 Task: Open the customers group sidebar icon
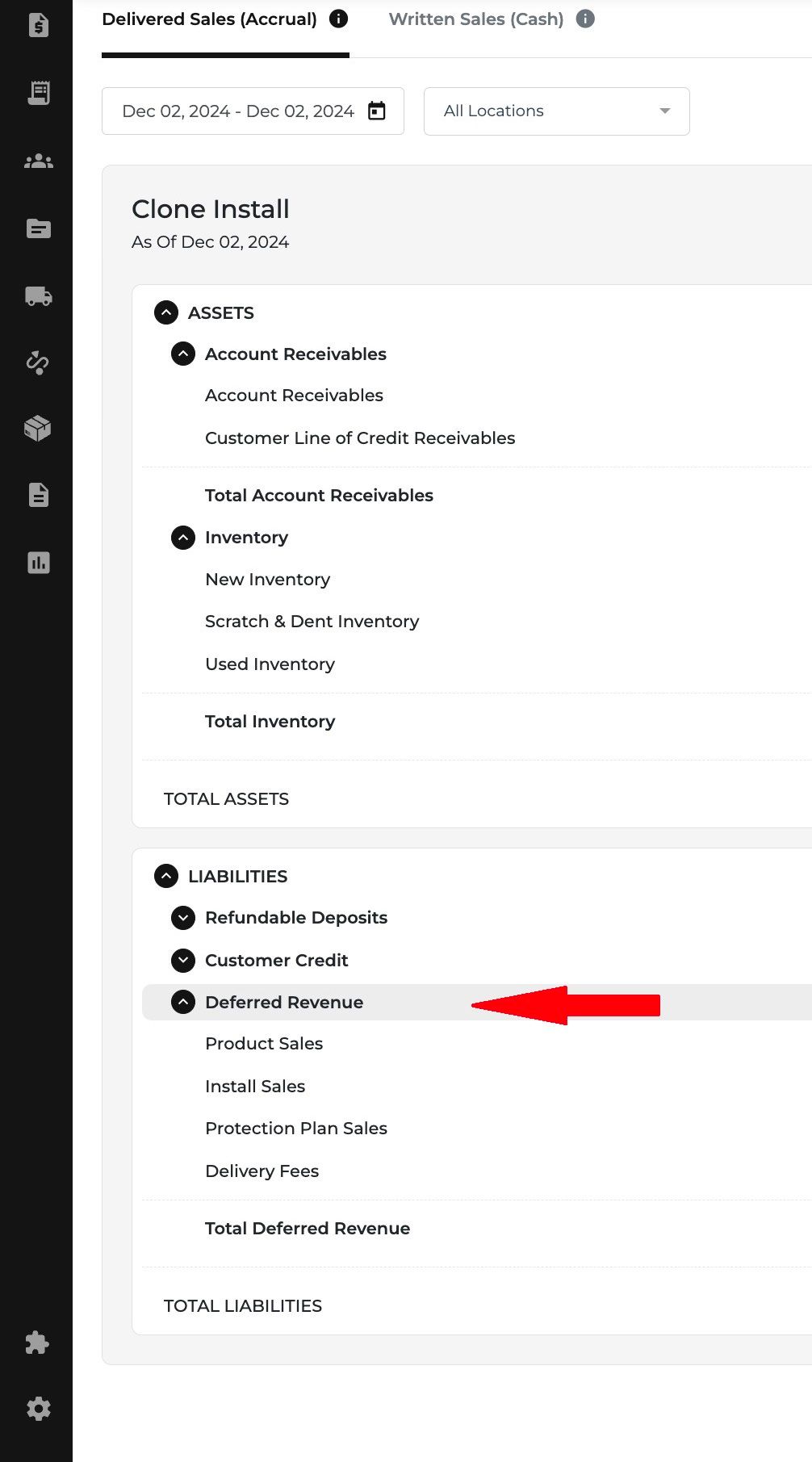(x=38, y=161)
